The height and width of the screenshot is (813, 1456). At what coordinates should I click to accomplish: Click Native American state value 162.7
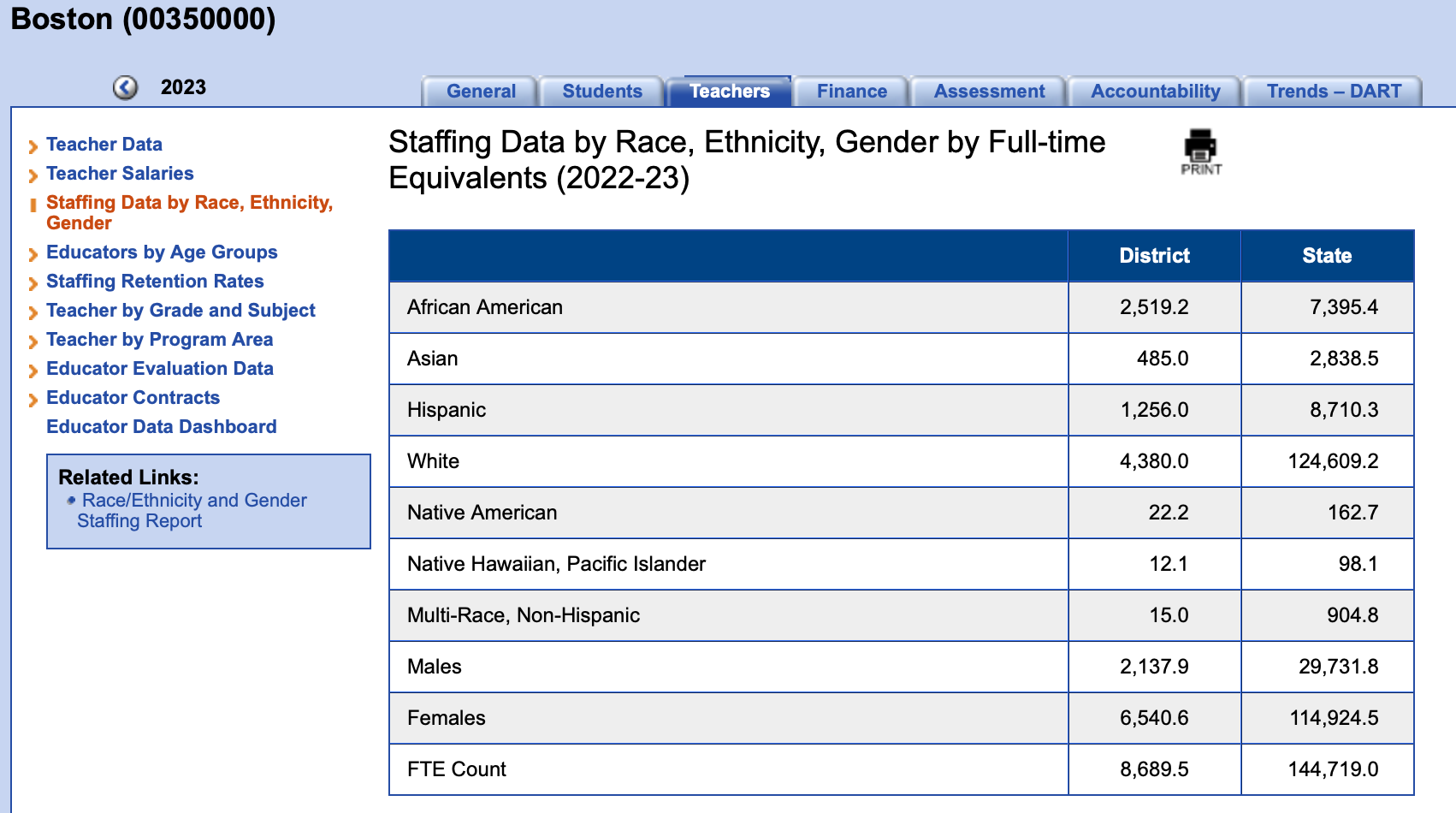tap(1352, 513)
